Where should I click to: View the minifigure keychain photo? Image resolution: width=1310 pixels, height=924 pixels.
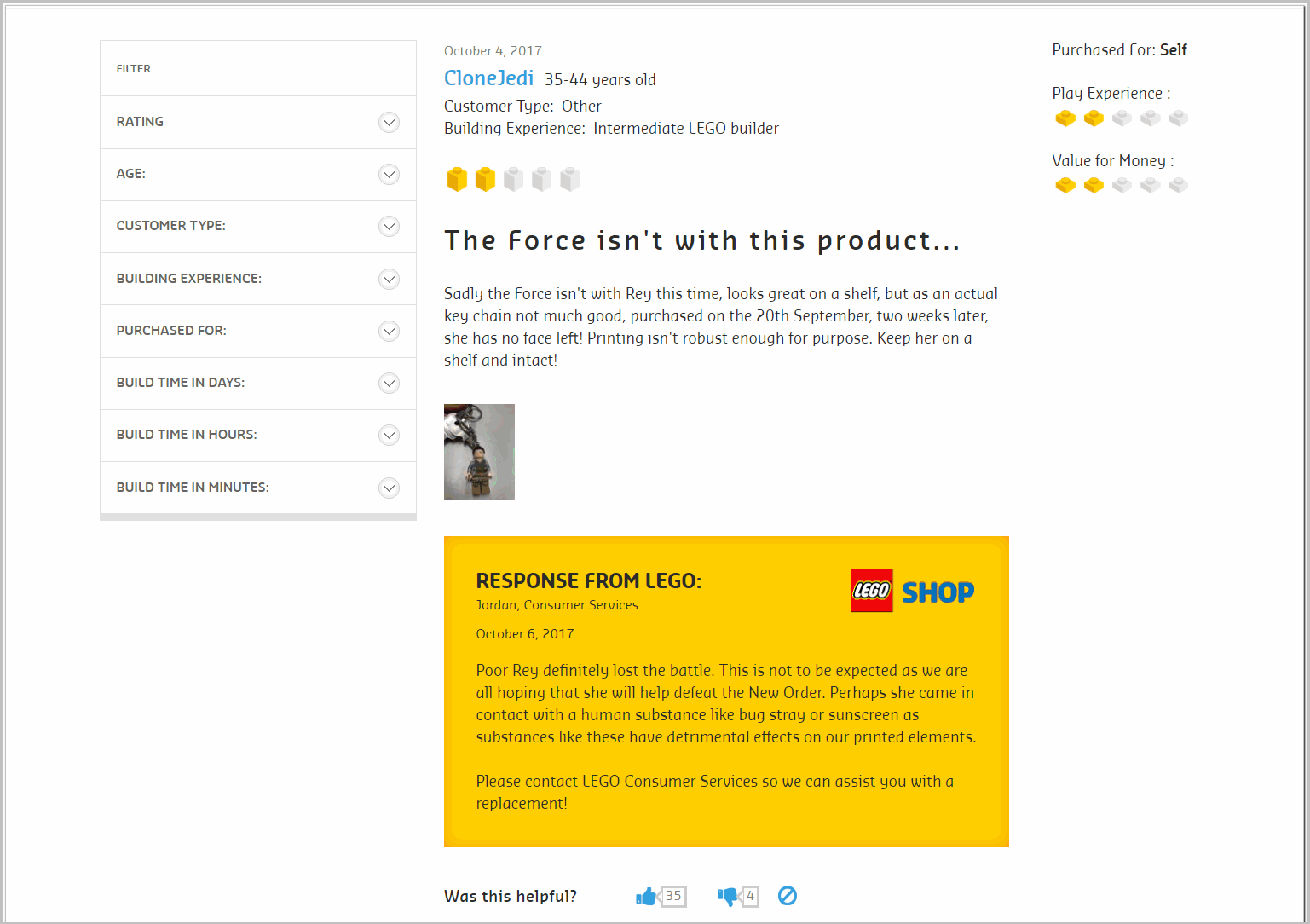point(479,451)
